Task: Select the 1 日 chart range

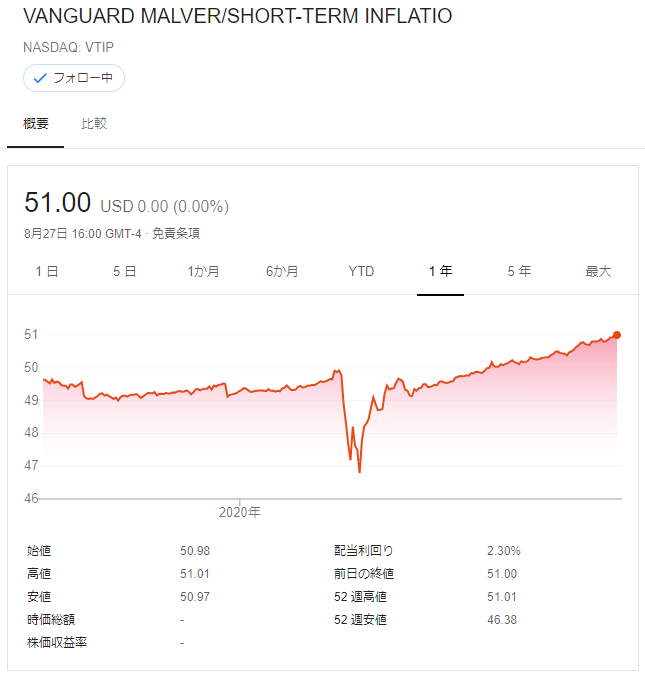Action: (47, 272)
